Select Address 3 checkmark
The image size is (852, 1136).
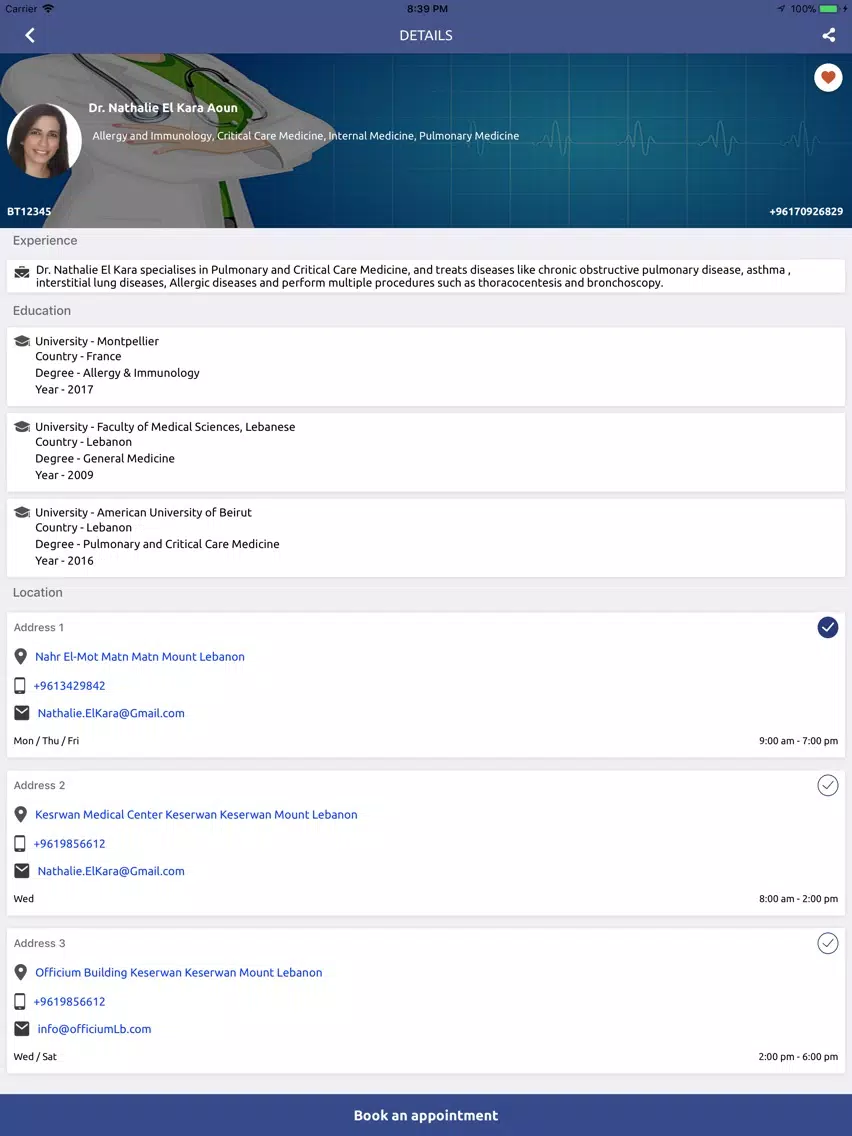[827, 943]
